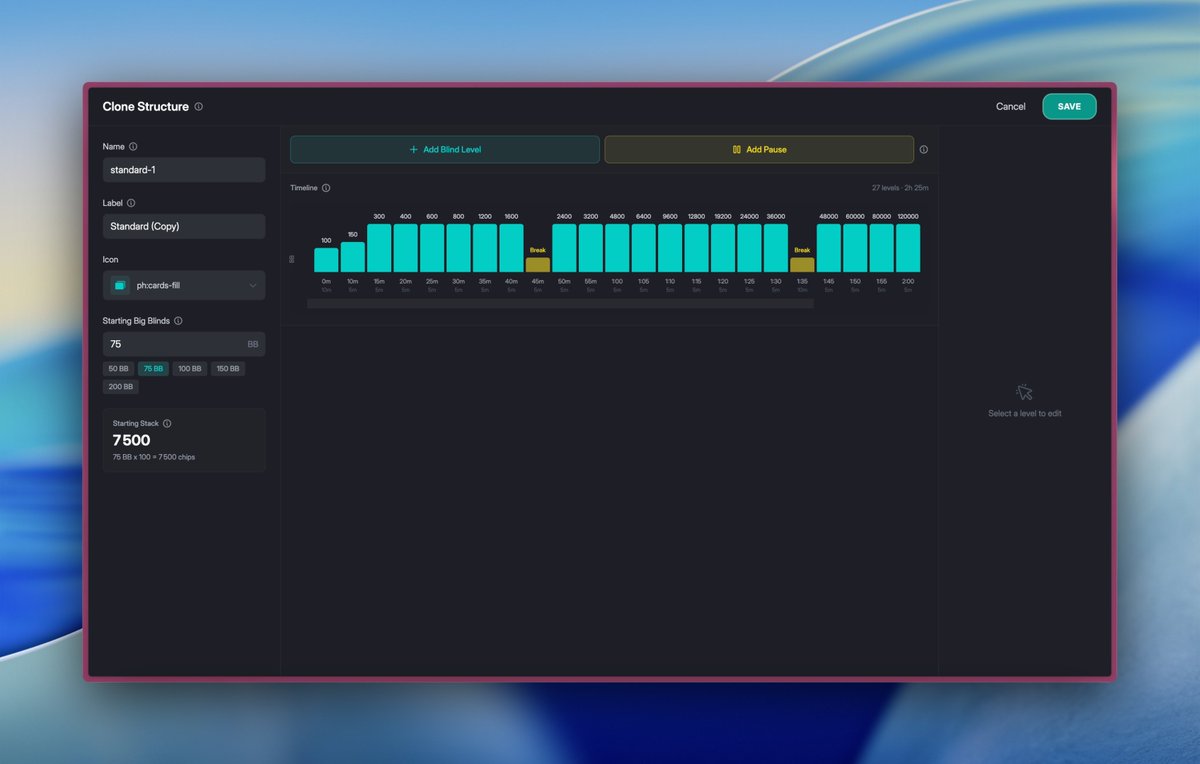The height and width of the screenshot is (764, 1200).
Task: Select the 50 BB preset
Action: pos(119,369)
